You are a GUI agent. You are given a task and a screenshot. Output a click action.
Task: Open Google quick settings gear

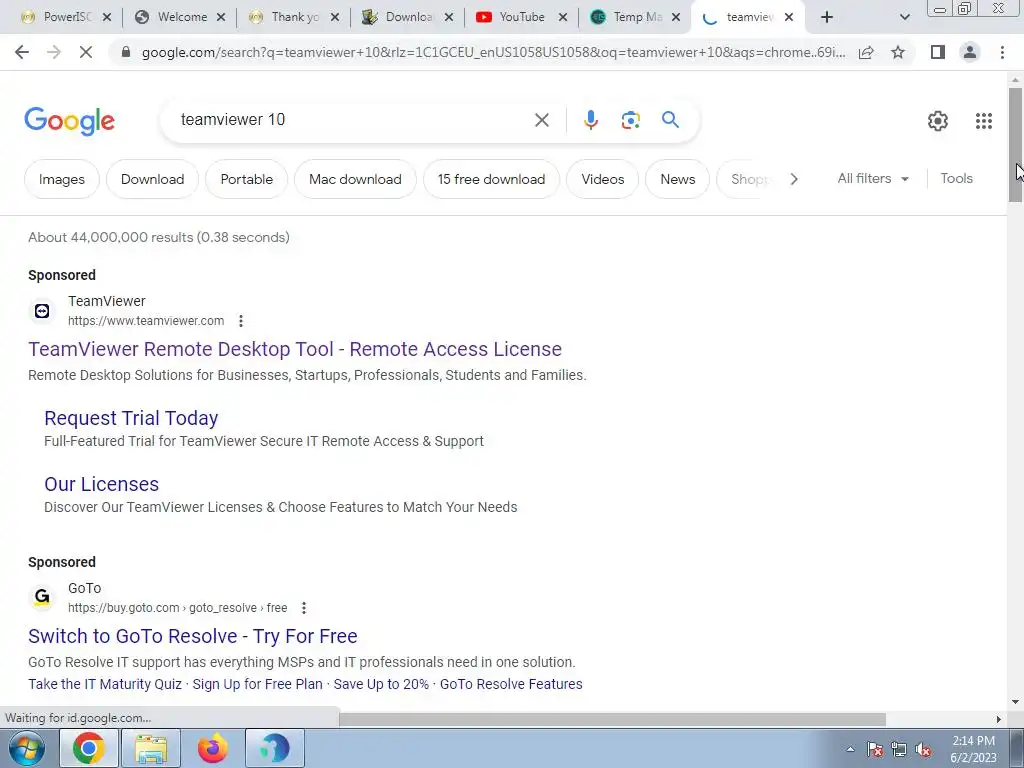coord(938,121)
